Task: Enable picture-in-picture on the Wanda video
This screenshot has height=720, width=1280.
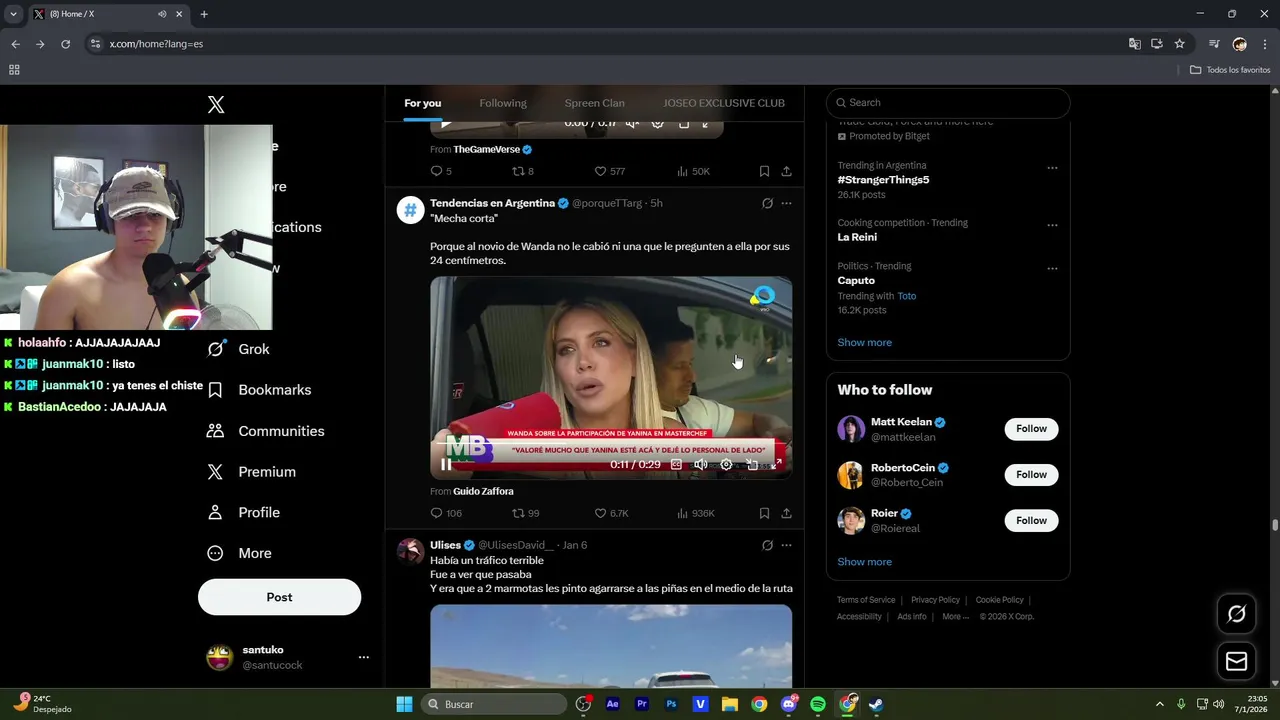Action: coord(752,464)
